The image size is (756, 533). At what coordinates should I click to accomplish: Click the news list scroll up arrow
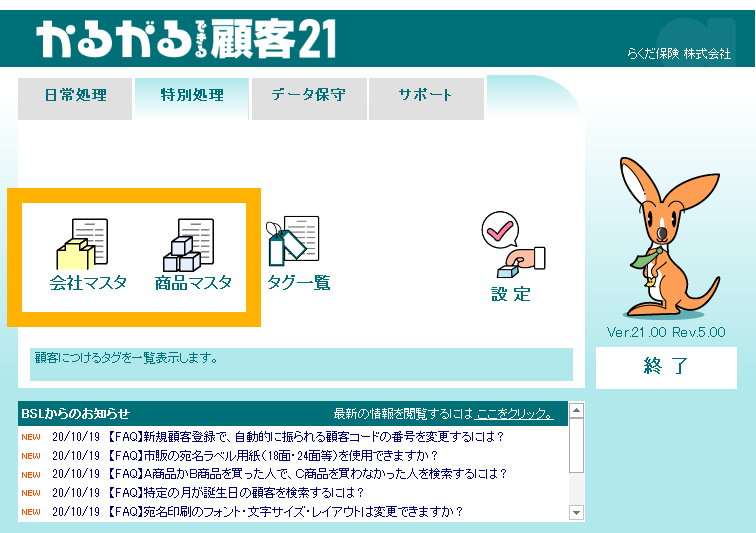tap(576, 410)
